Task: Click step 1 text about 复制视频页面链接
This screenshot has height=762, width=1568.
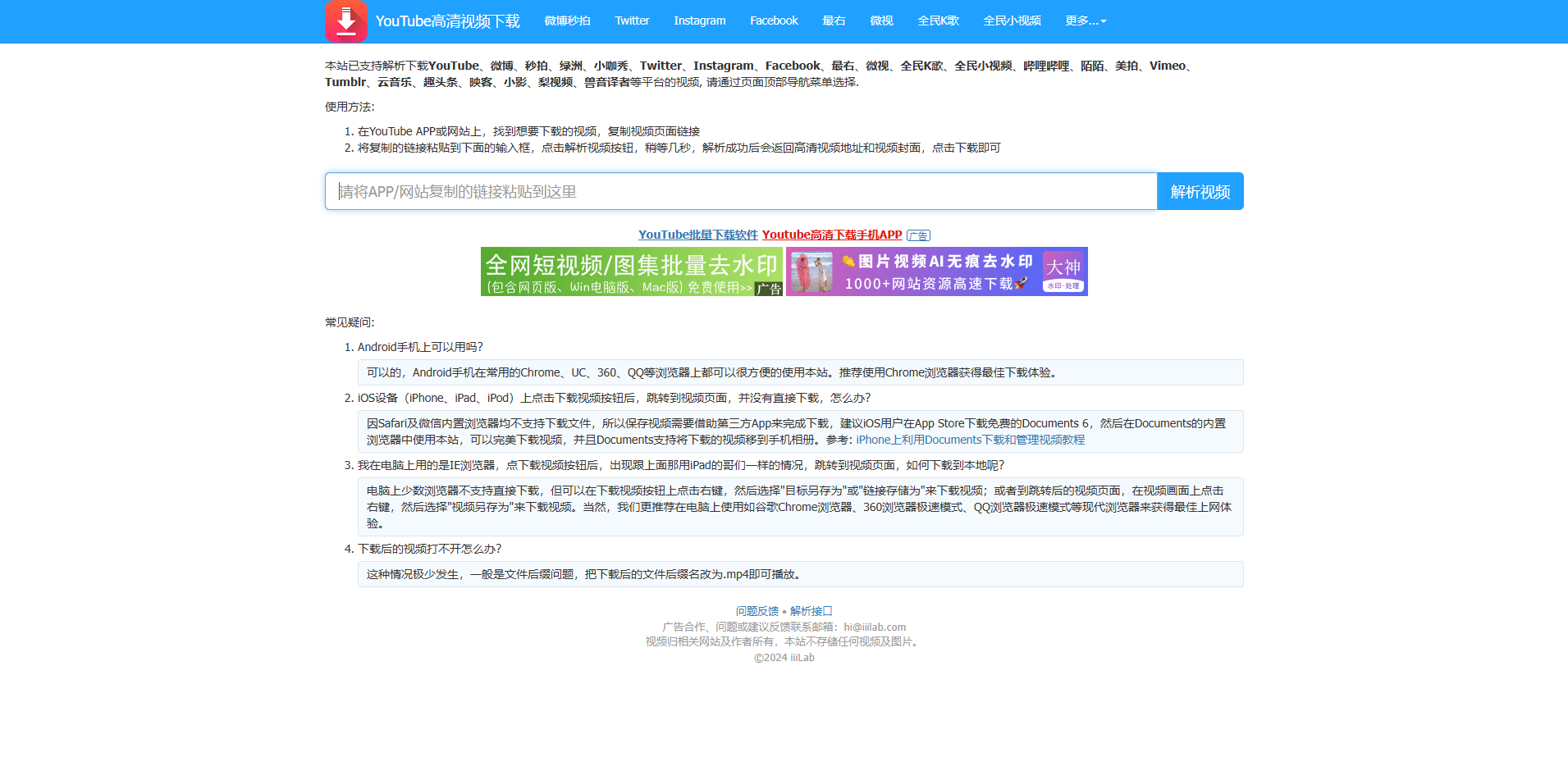Action: click(x=528, y=131)
